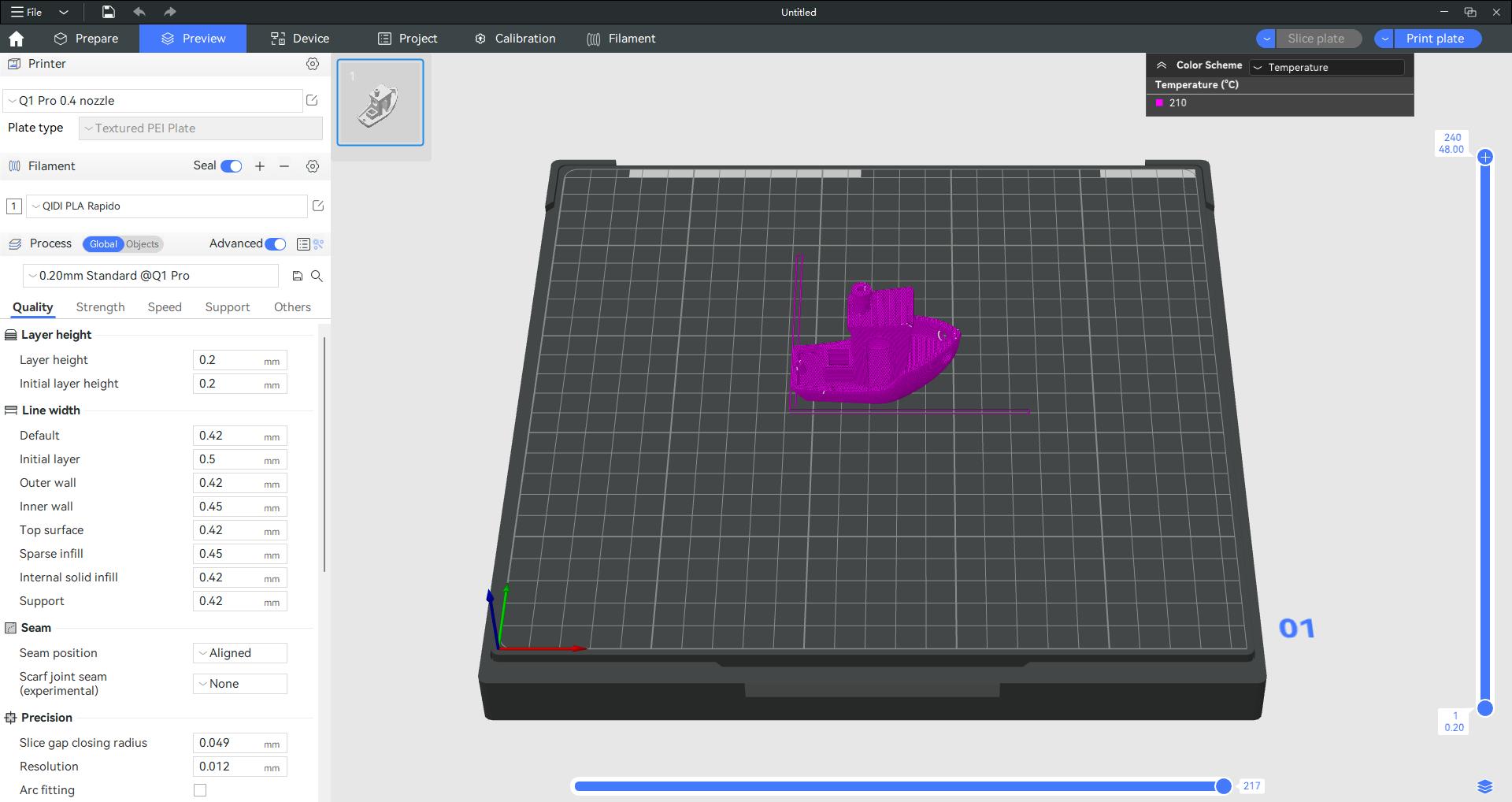
Task: Search process settings with magnifier icon
Action: [317, 276]
